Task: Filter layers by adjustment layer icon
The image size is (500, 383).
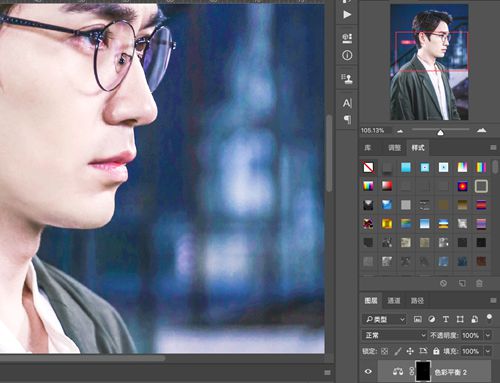Action: click(x=432, y=319)
